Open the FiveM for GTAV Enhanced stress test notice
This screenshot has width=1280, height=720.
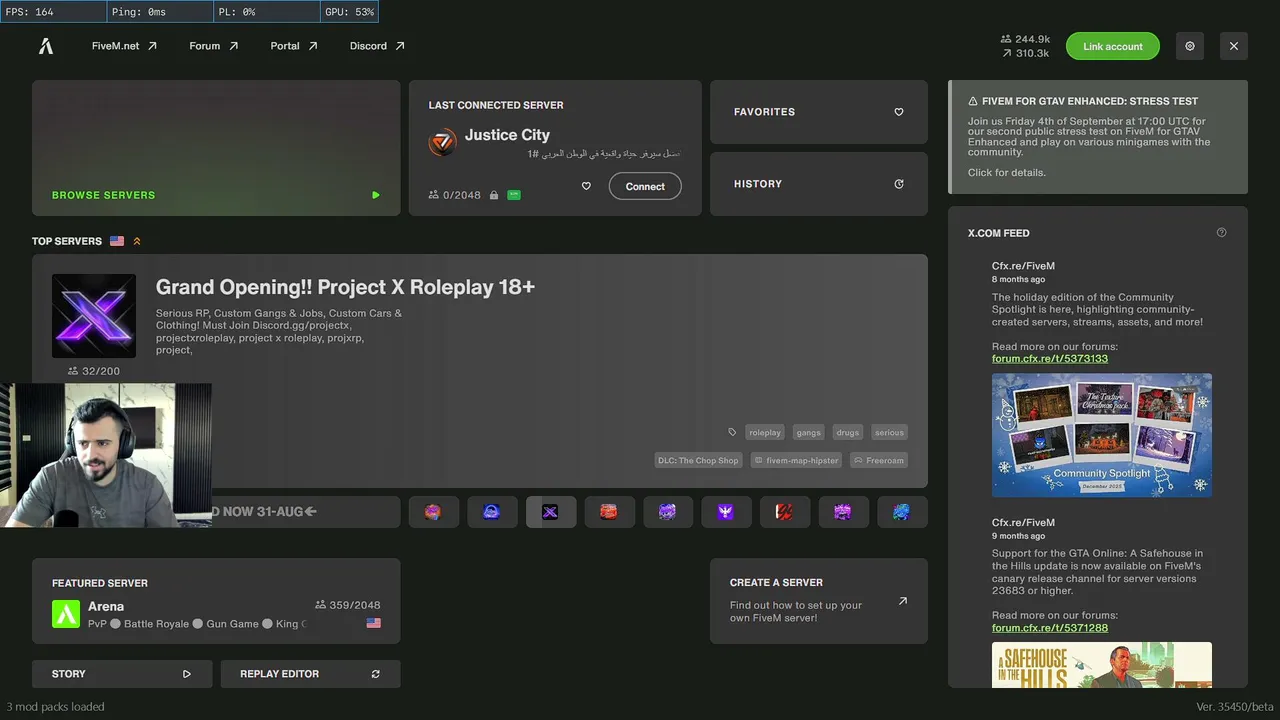[x=1098, y=137]
